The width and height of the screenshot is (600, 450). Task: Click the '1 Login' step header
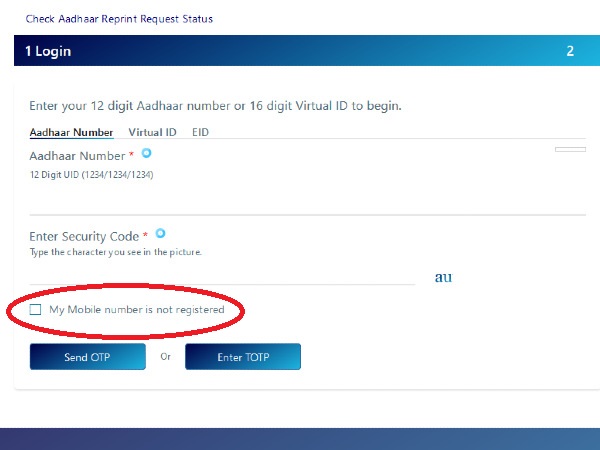click(48, 51)
